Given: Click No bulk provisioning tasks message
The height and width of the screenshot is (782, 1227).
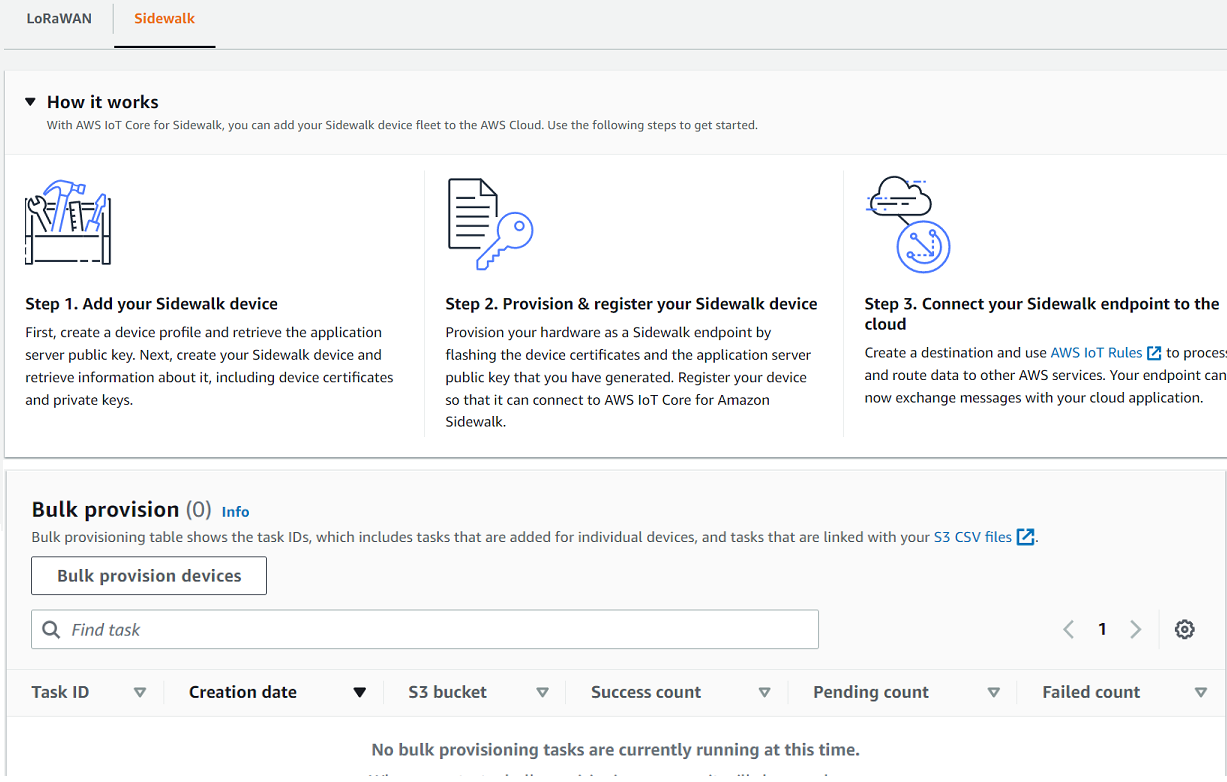Looking at the screenshot, I should [615, 750].
